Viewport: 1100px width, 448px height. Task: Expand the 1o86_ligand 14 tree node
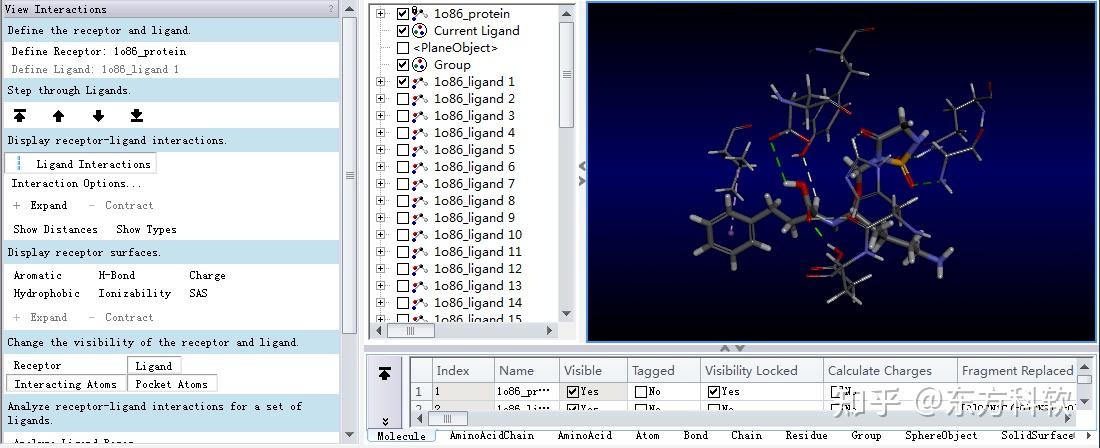(380, 303)
